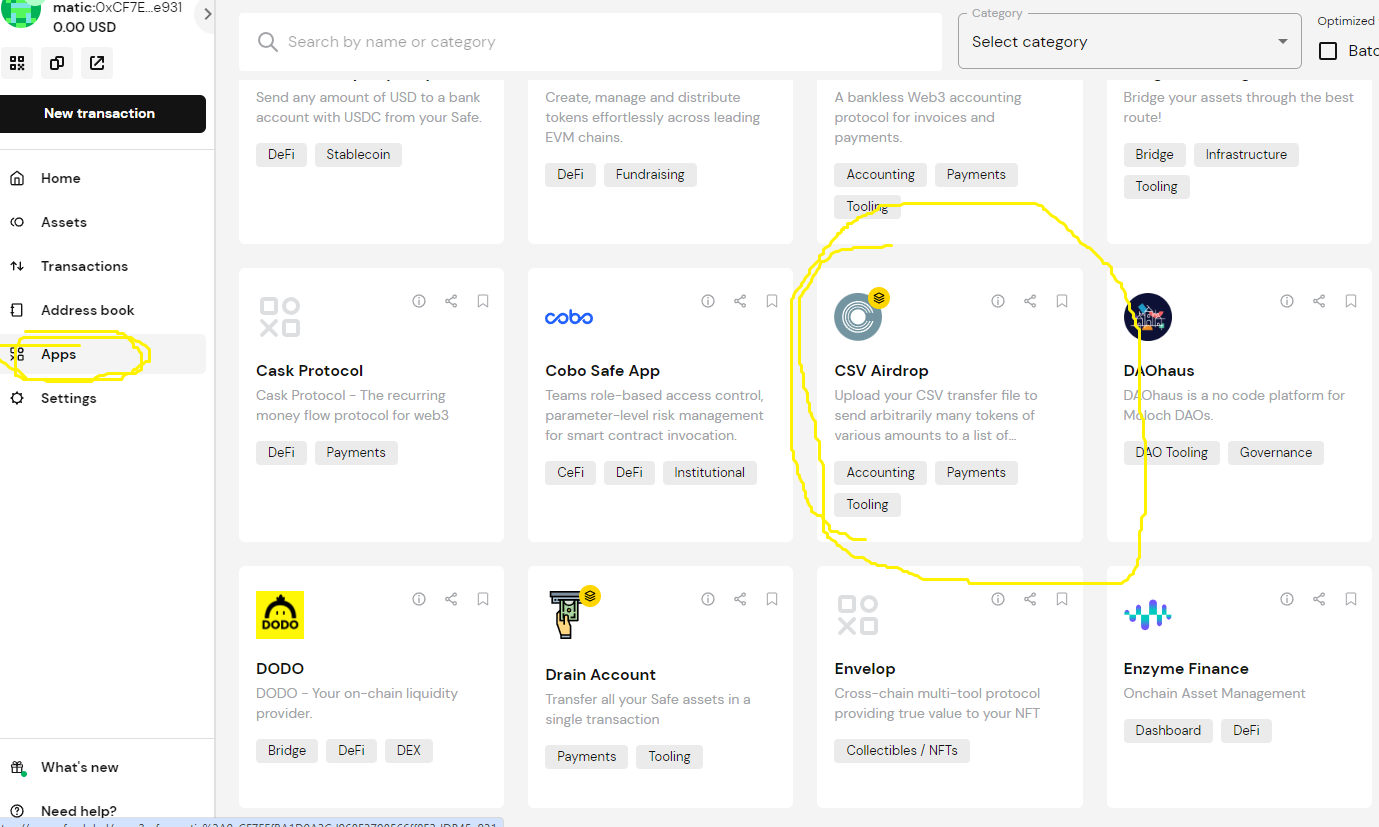Click the CeFi tag on Cobo Safe App
The width and height of the screenshot is (1379, 827).
coord(570,473)
